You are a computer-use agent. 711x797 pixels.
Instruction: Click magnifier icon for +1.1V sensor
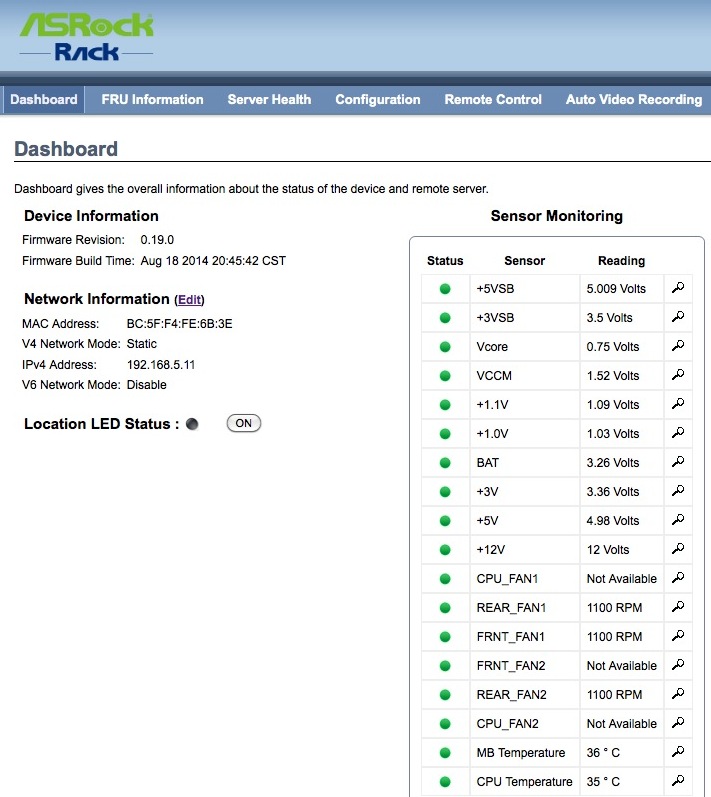[x=678, y=404]
